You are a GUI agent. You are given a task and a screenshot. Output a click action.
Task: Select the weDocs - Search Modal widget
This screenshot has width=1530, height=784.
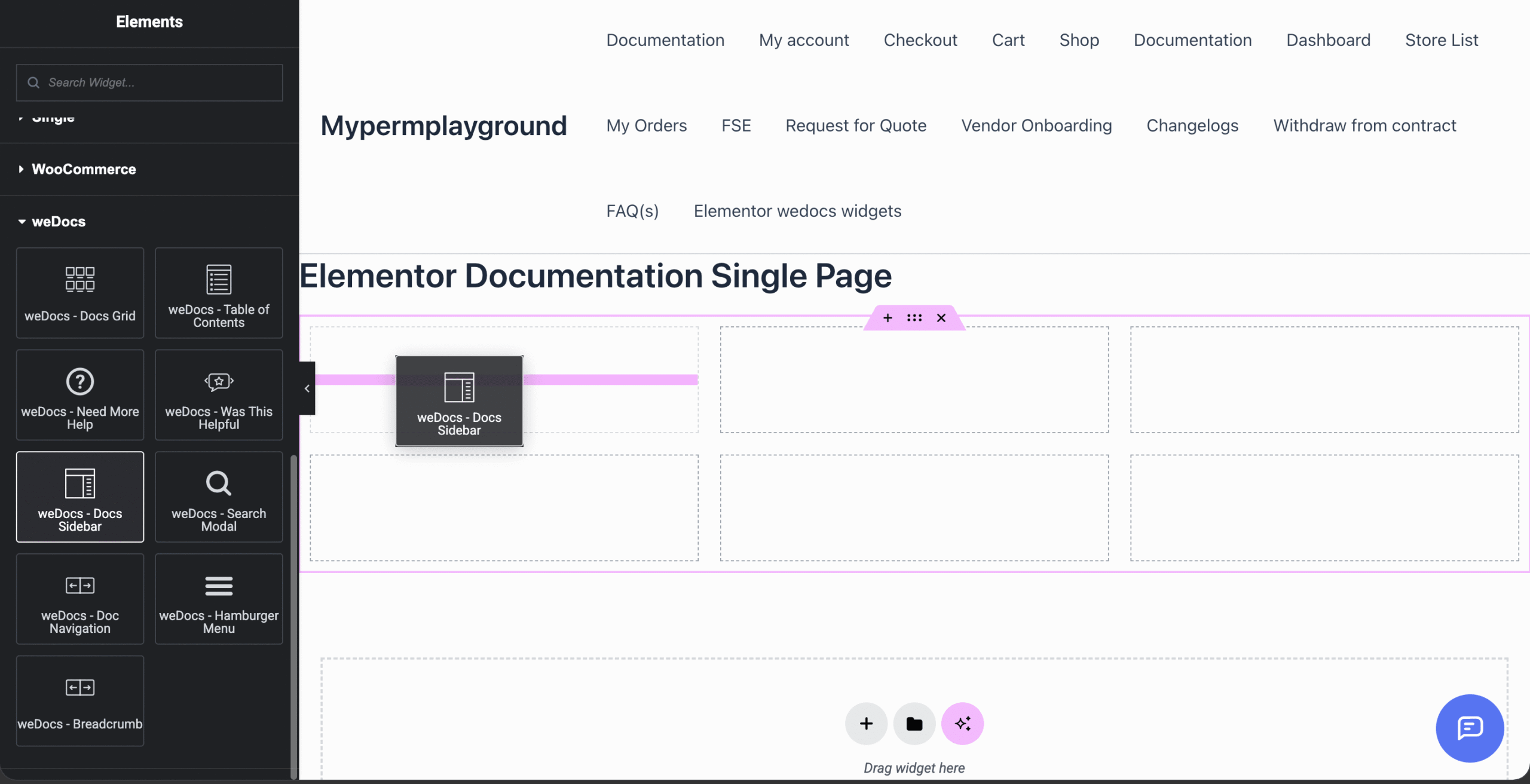pyautogui.click(x=219, y=497)
